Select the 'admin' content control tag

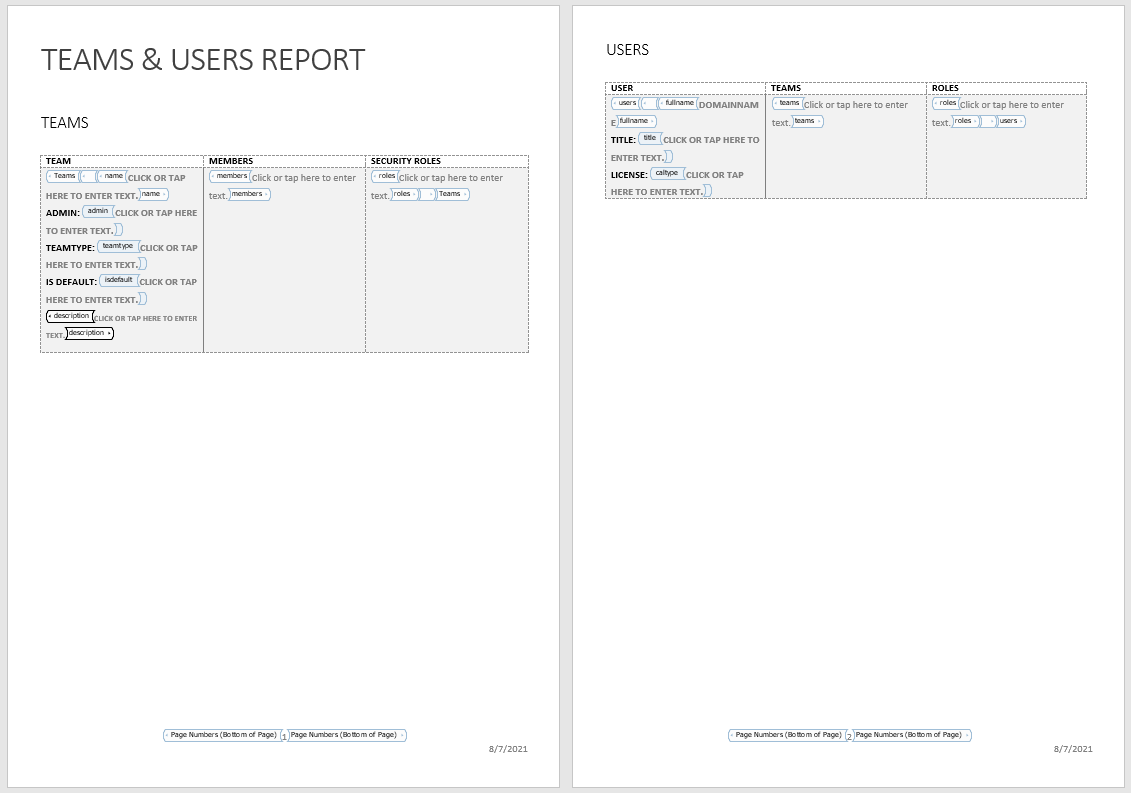97,211
